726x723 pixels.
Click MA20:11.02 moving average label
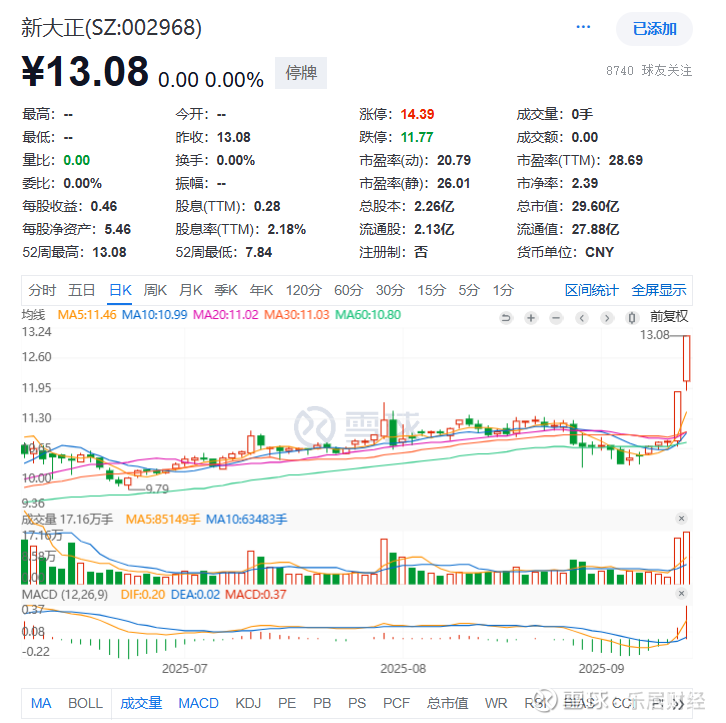pyautogui.click(x=225, y=315)
